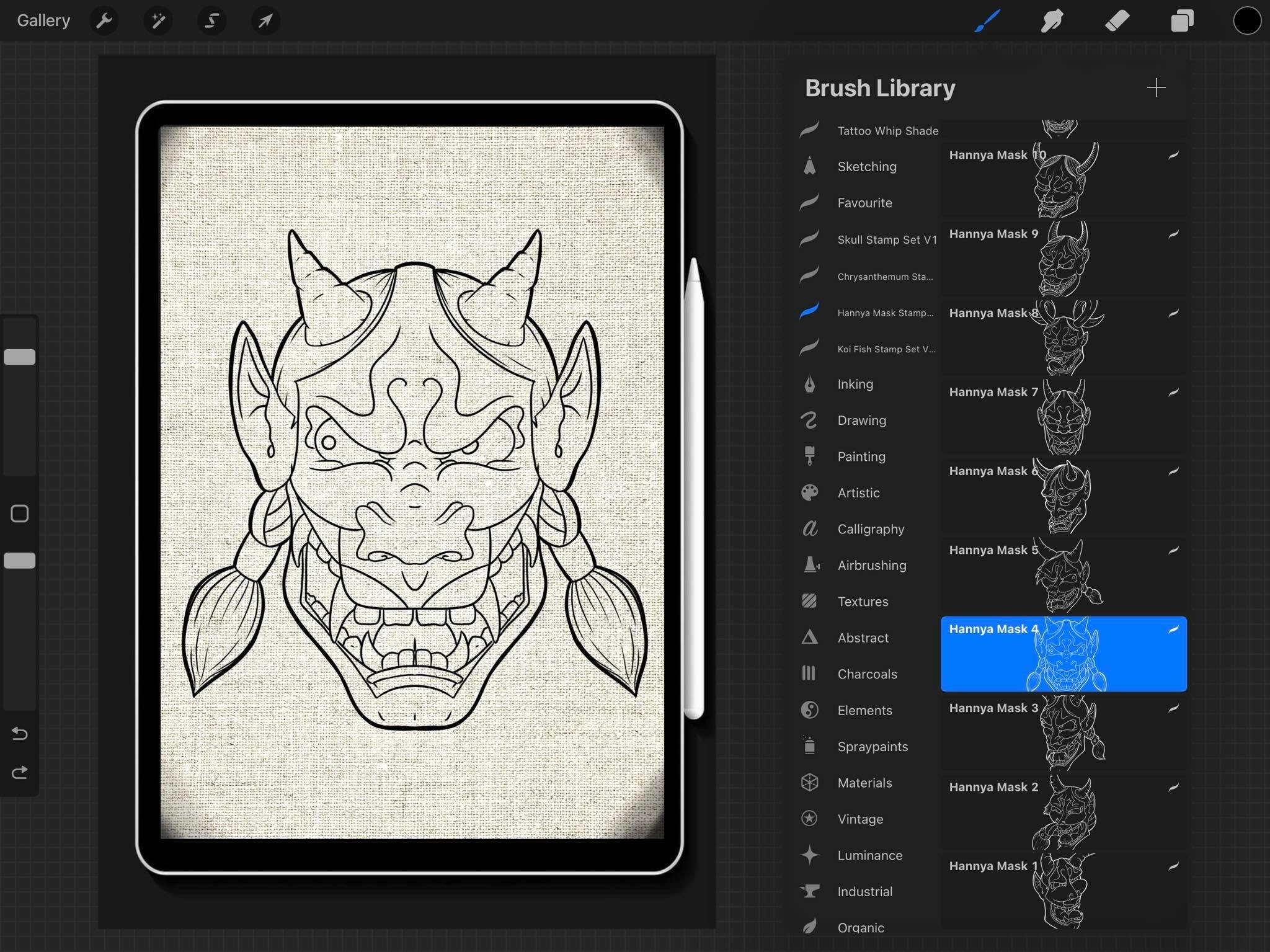
Task: Click the Redo arrow
Action: tap(19, 772)
